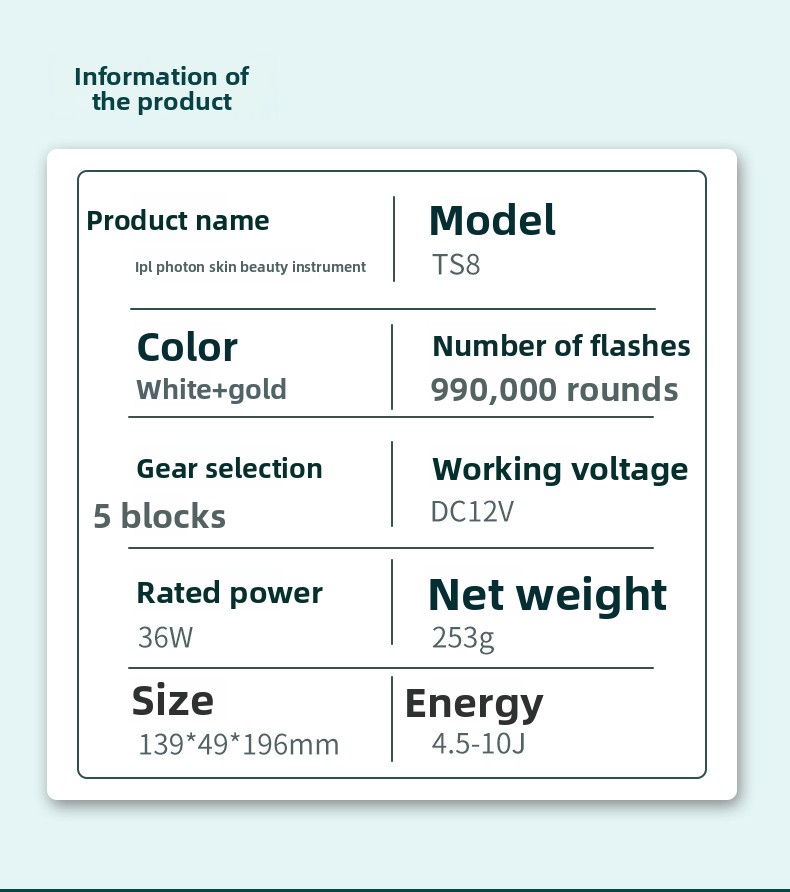Select the model value TS8
790x892 pixels.
tap(456, 267)
